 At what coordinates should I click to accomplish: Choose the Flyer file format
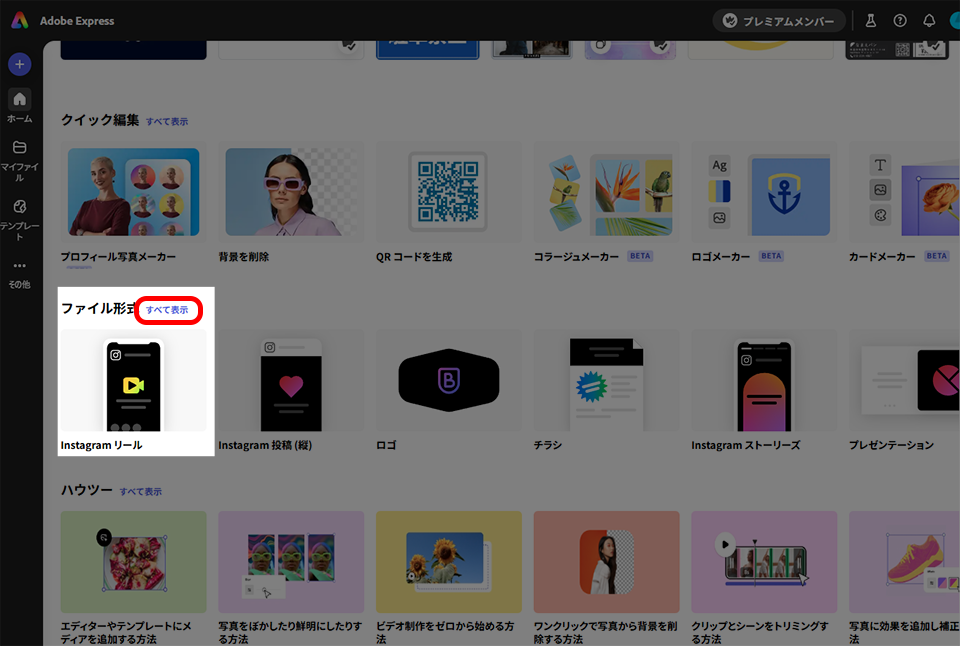[606, 385]
